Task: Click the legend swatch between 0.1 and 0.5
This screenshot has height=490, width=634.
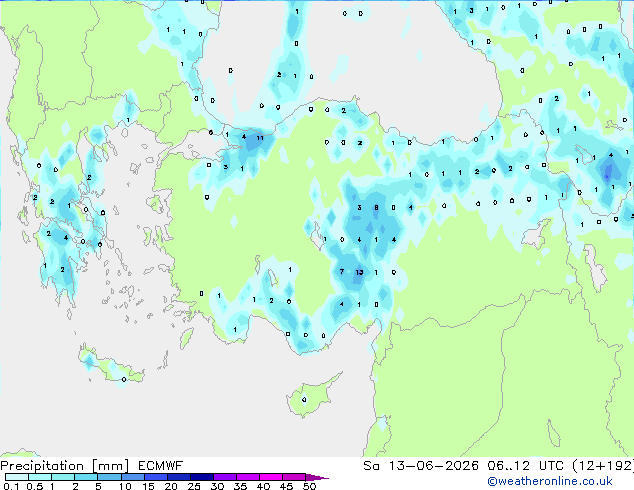Action: pyautogui.click(x=17, y=477)
